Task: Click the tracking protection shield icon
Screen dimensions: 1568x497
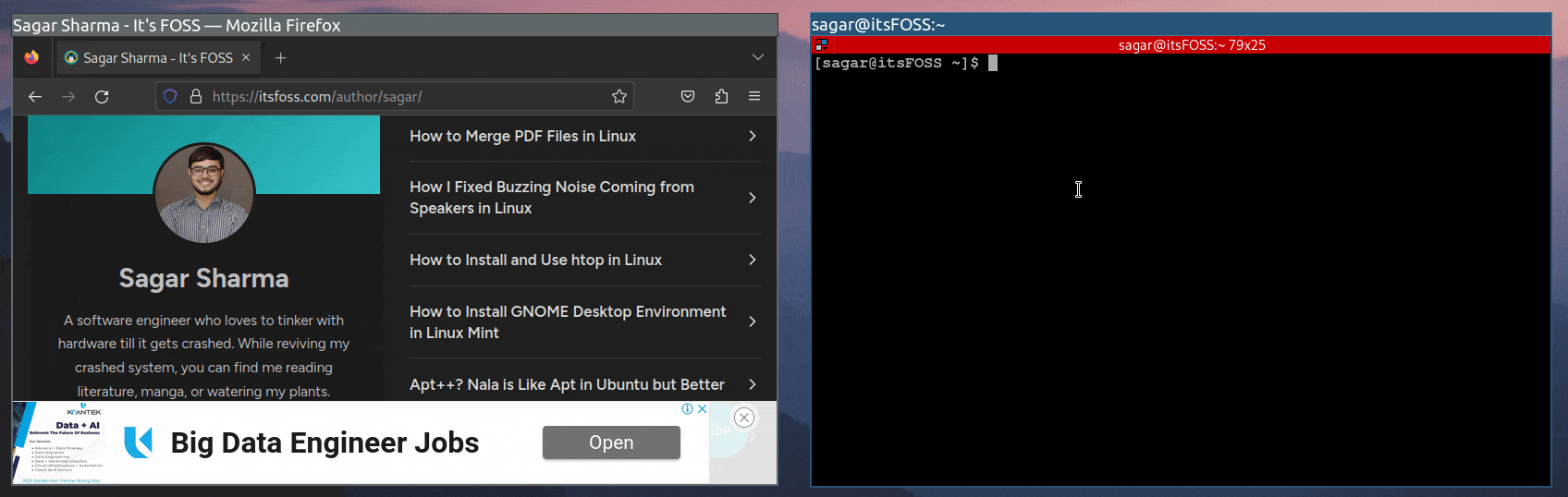Action: click(170, 96)
